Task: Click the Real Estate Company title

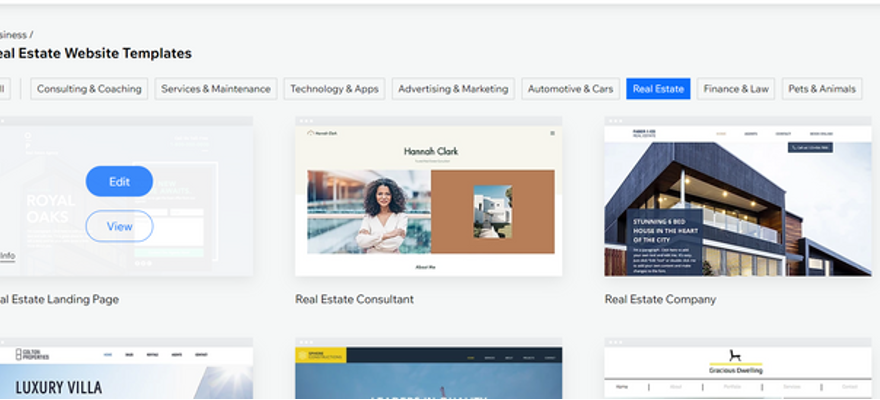Action: point(661,299)
